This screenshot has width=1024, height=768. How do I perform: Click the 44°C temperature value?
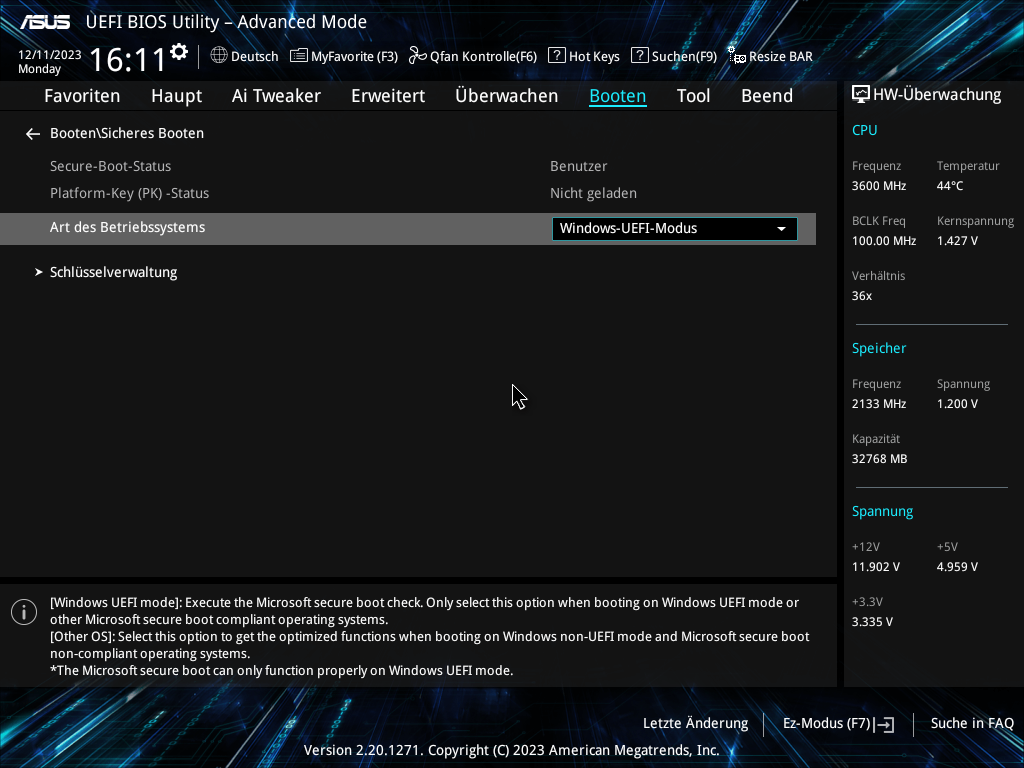[x=950, y=185]
